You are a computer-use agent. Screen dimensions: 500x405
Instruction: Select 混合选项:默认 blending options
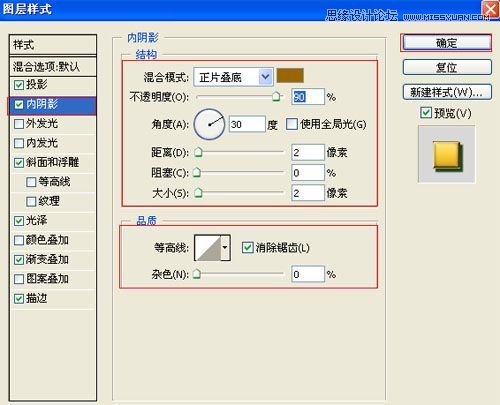53,66
